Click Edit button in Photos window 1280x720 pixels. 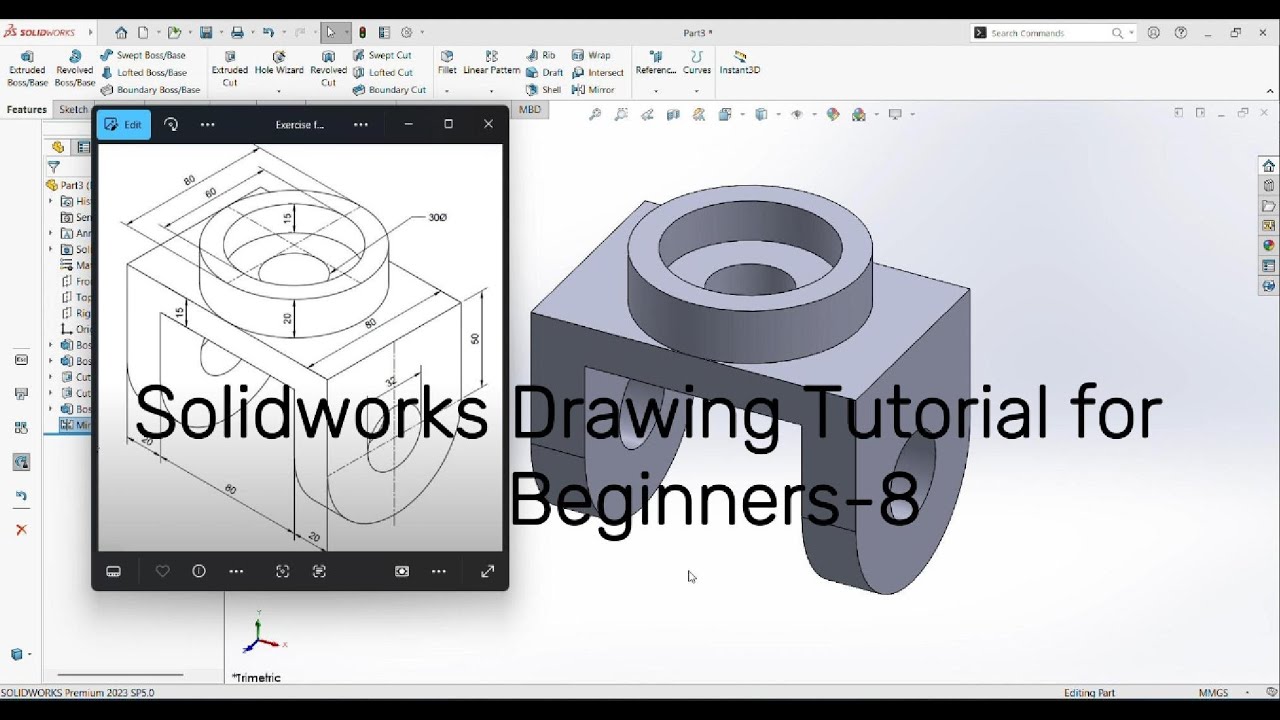tap(124, 125)
